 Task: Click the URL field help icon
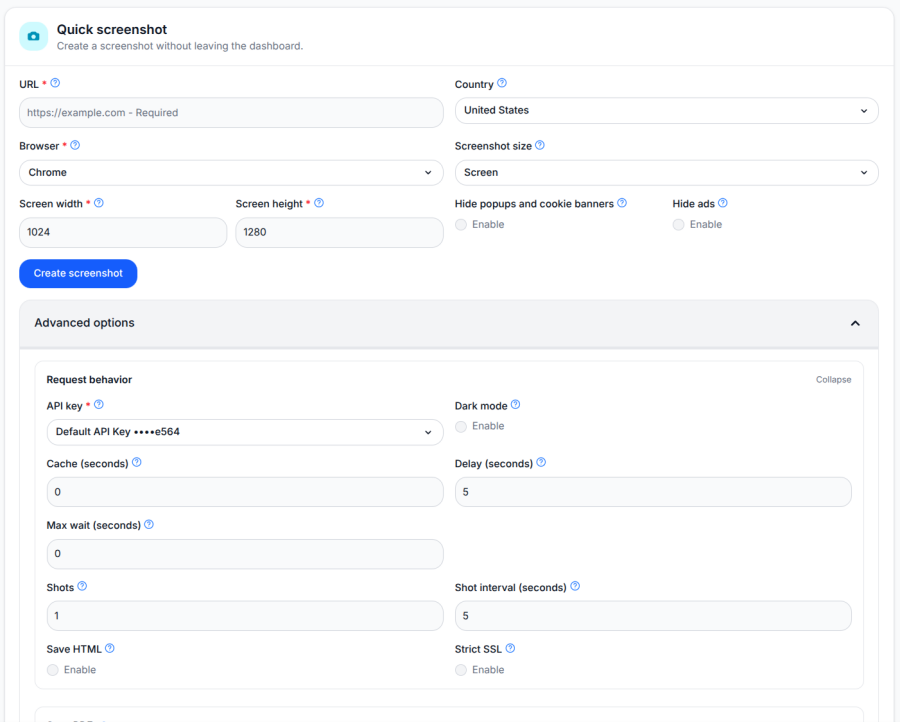(53, 84)
